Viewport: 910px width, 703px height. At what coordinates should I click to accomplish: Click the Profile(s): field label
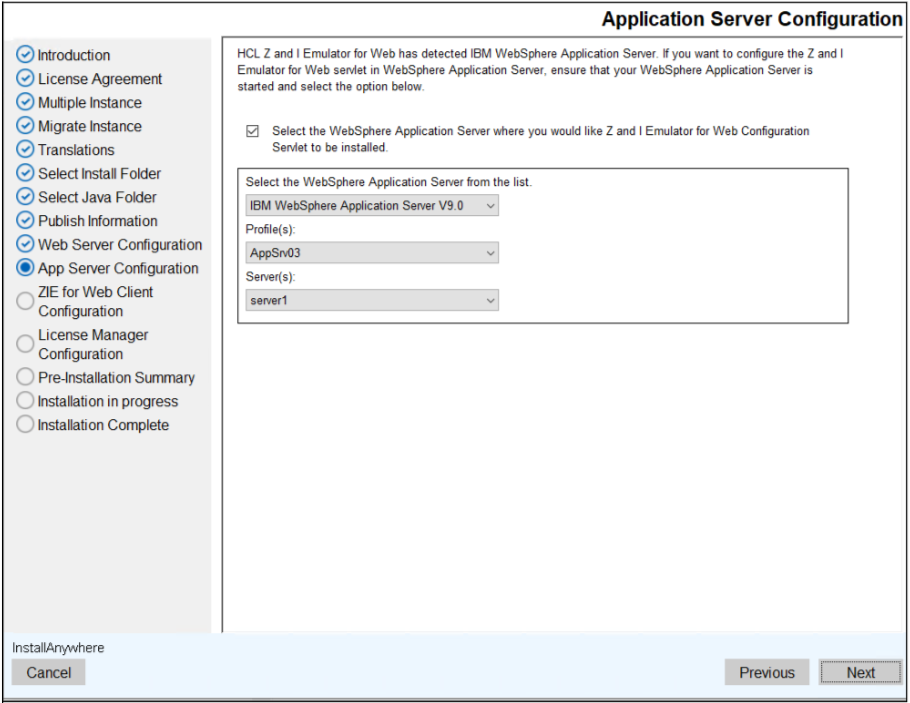[270, 229]
